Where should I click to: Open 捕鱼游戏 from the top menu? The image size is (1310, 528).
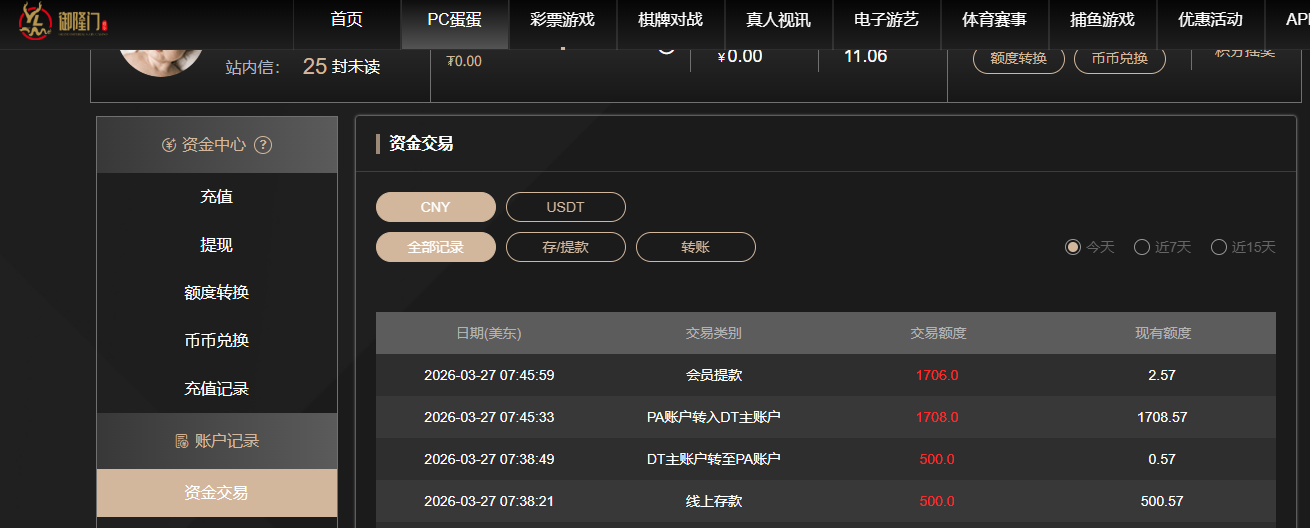[1102, 20]
